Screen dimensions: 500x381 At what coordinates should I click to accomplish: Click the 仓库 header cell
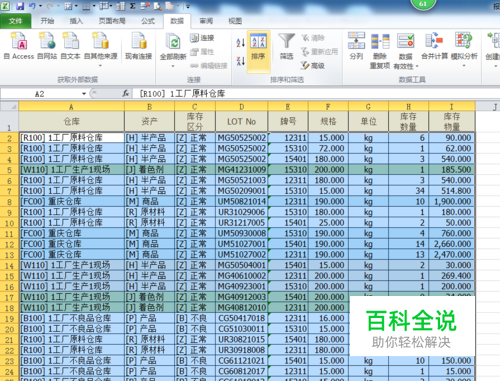tap(71, 121)
